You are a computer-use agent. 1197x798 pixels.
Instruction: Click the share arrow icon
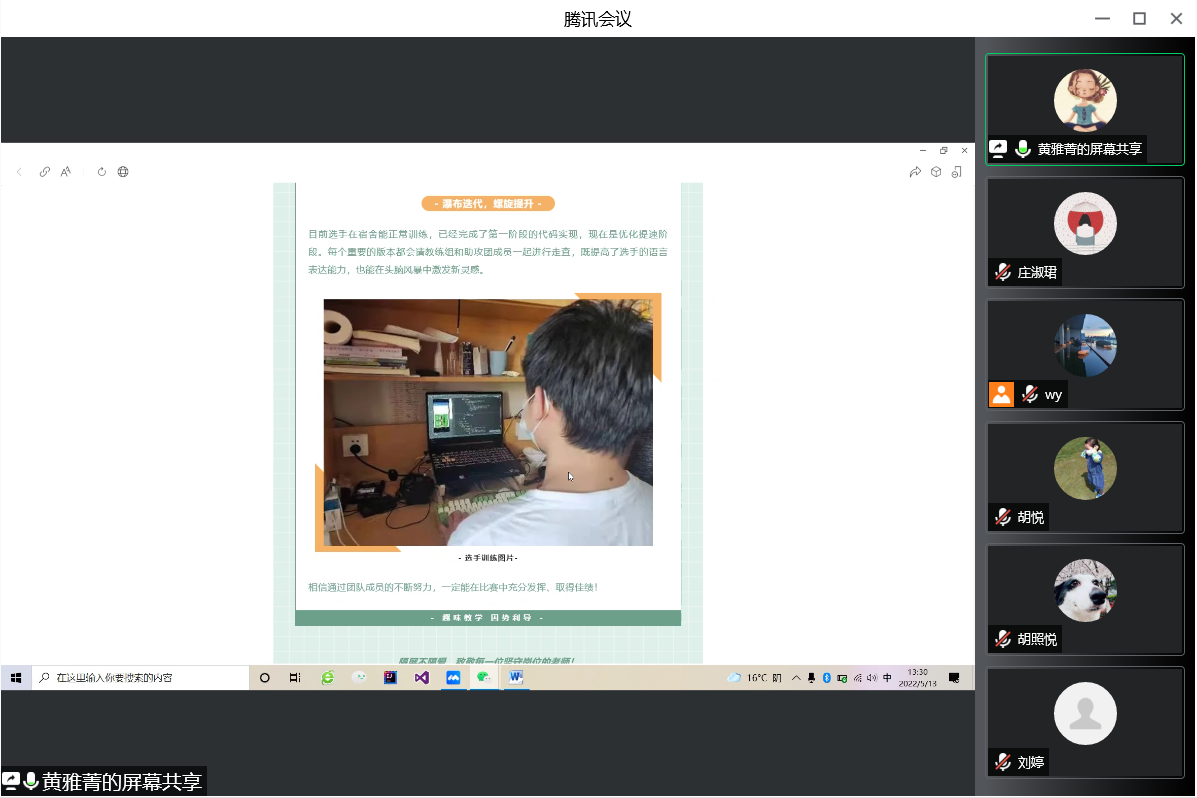tap(915, 172)
